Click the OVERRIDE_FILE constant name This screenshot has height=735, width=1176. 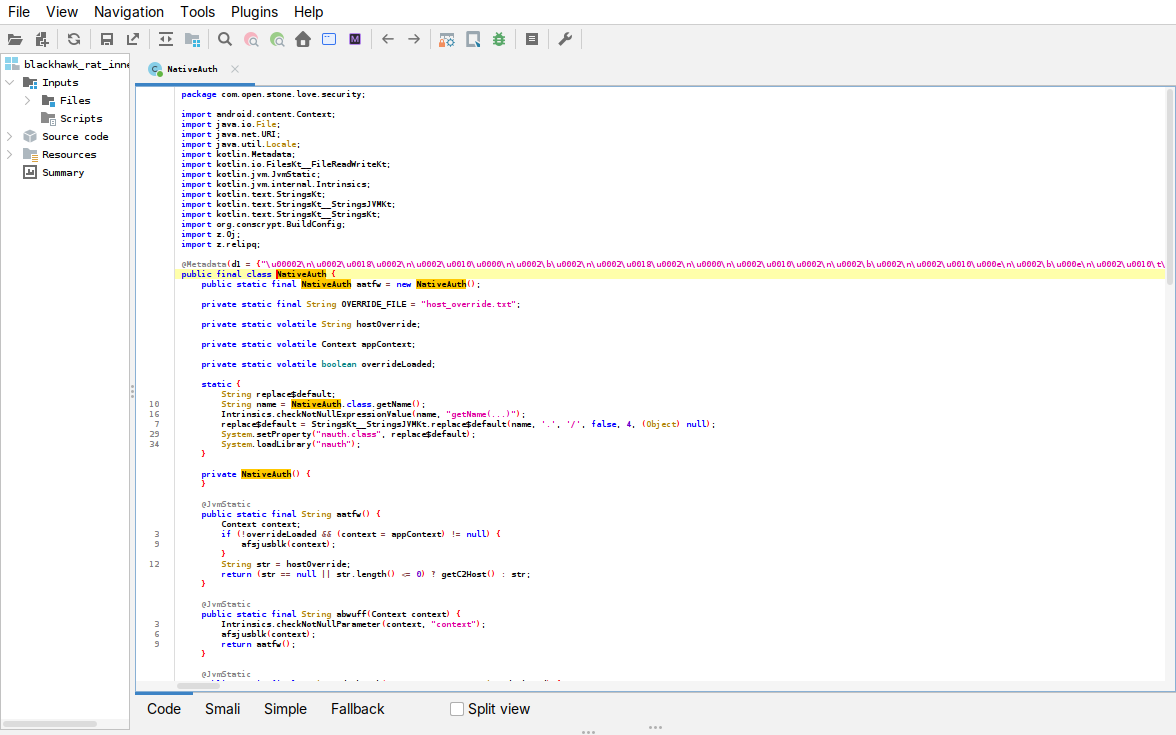(374, 304)
